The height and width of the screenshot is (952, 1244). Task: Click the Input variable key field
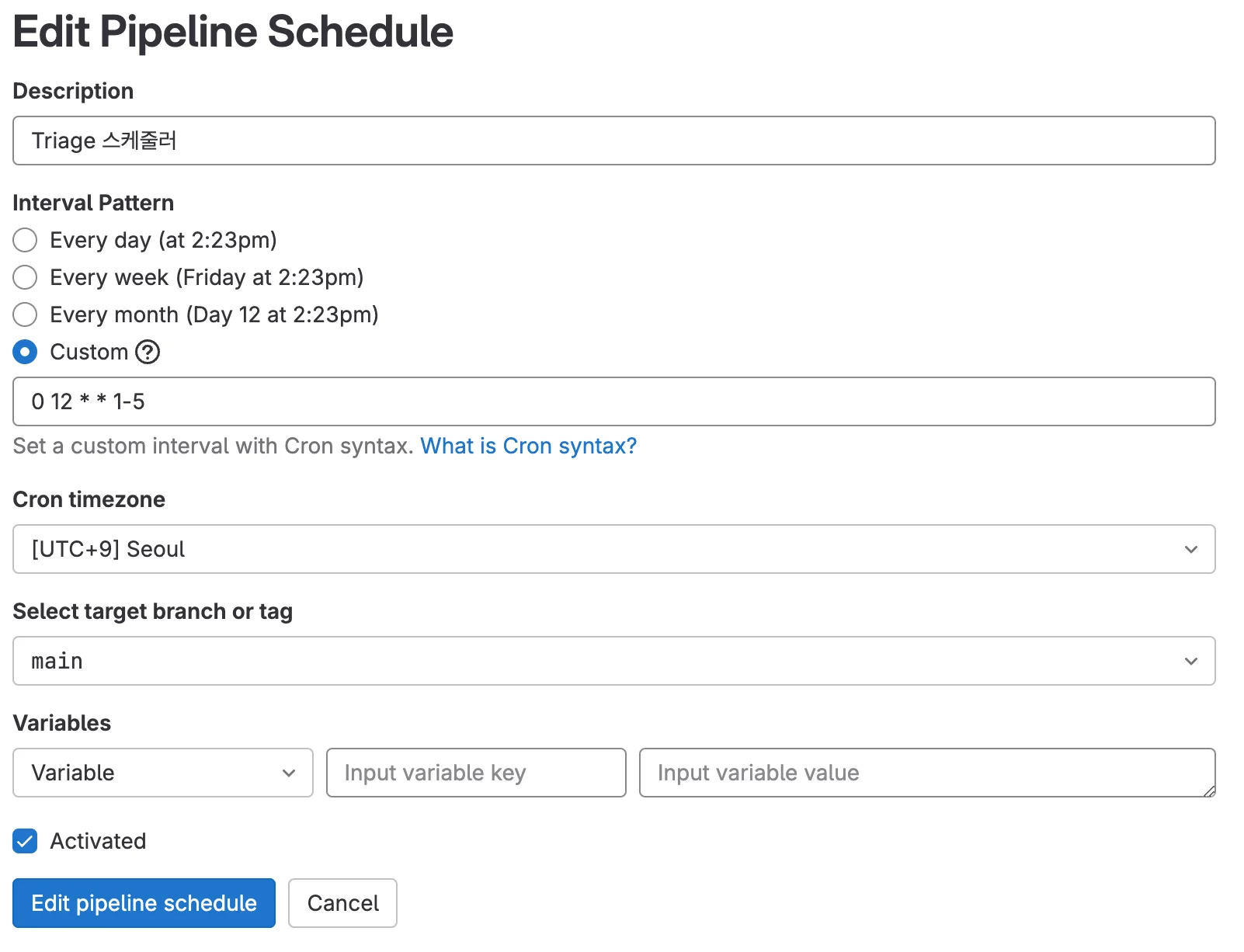tap(476, 773)
